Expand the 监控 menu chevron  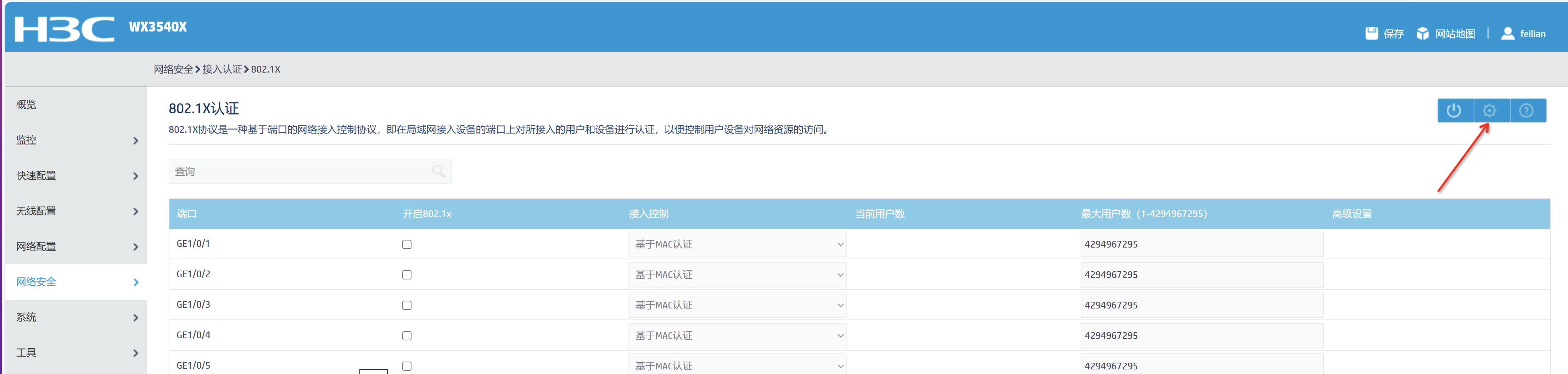click(136, 141)
